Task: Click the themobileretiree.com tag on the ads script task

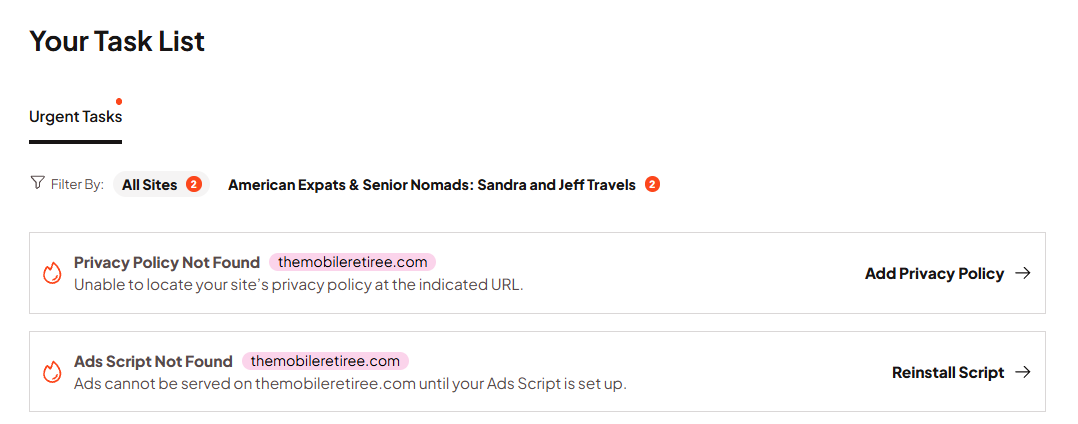Action: (x=325, y=361)
